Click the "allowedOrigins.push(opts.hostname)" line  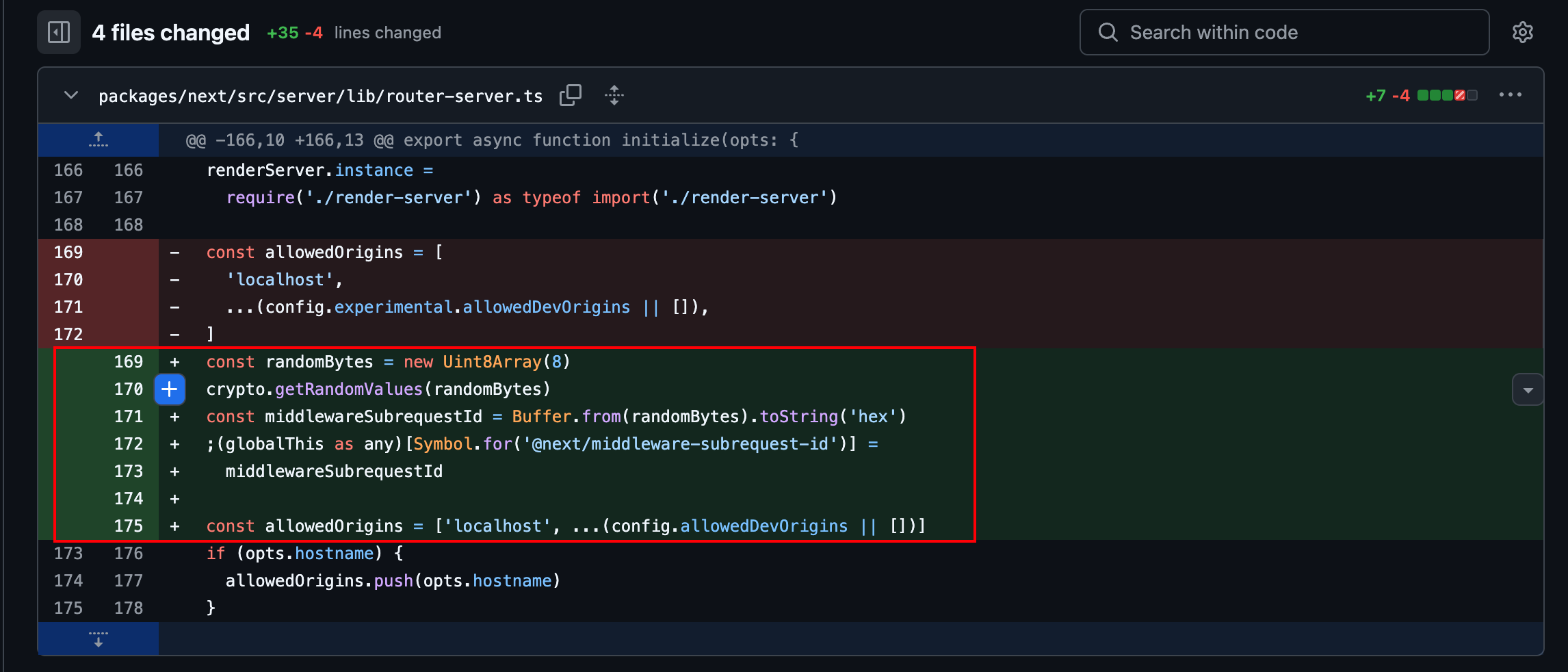pos(393,581)
